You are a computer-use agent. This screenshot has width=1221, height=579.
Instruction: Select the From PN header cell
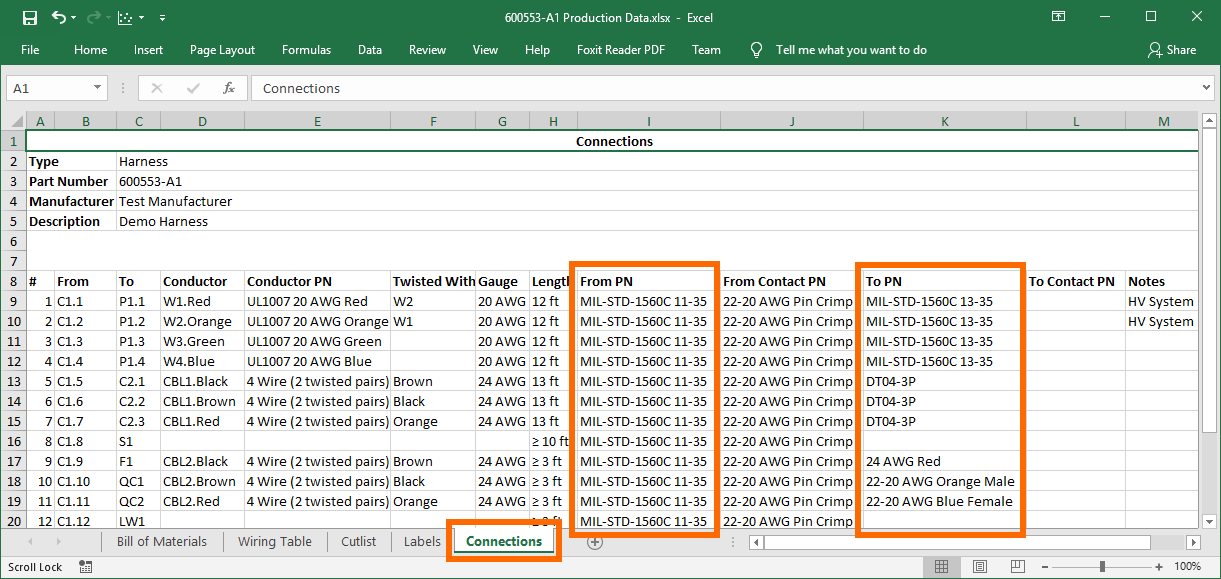[x=648, y=281]
